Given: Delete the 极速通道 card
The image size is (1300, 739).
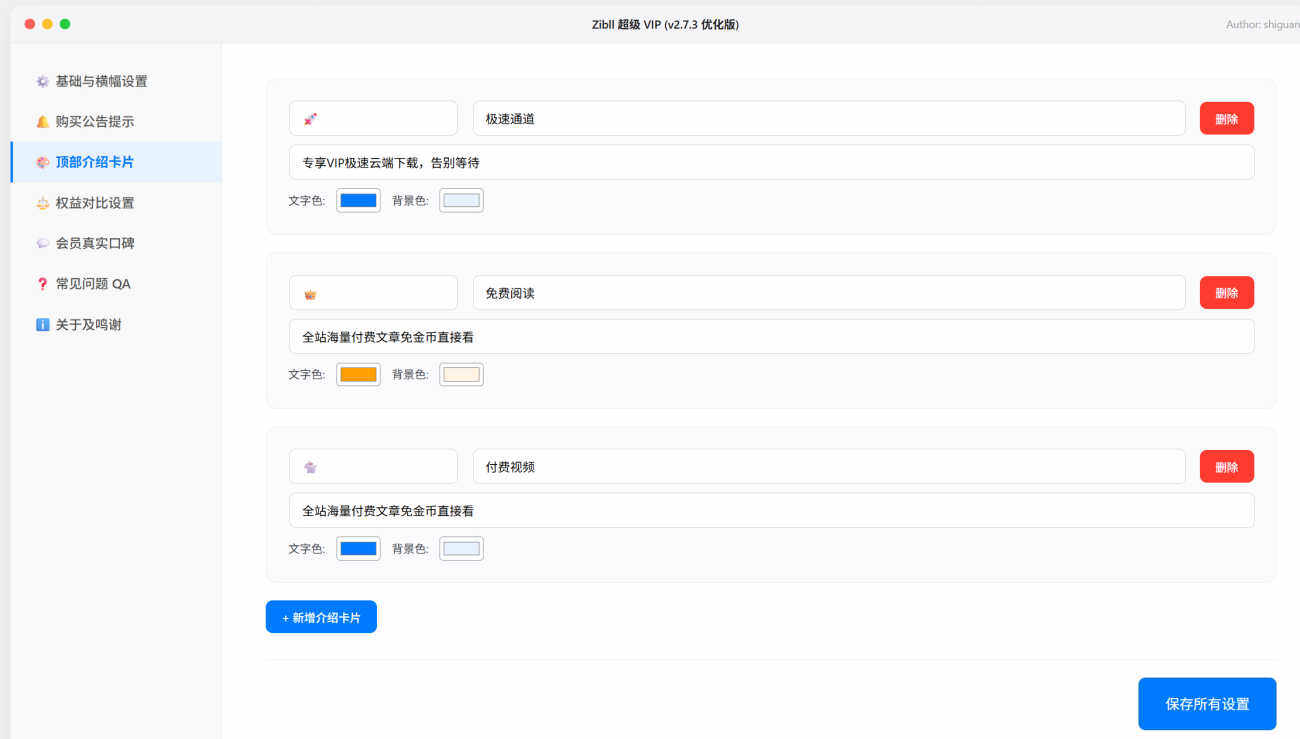Looking at the screenshot, I should [1226, 119].
